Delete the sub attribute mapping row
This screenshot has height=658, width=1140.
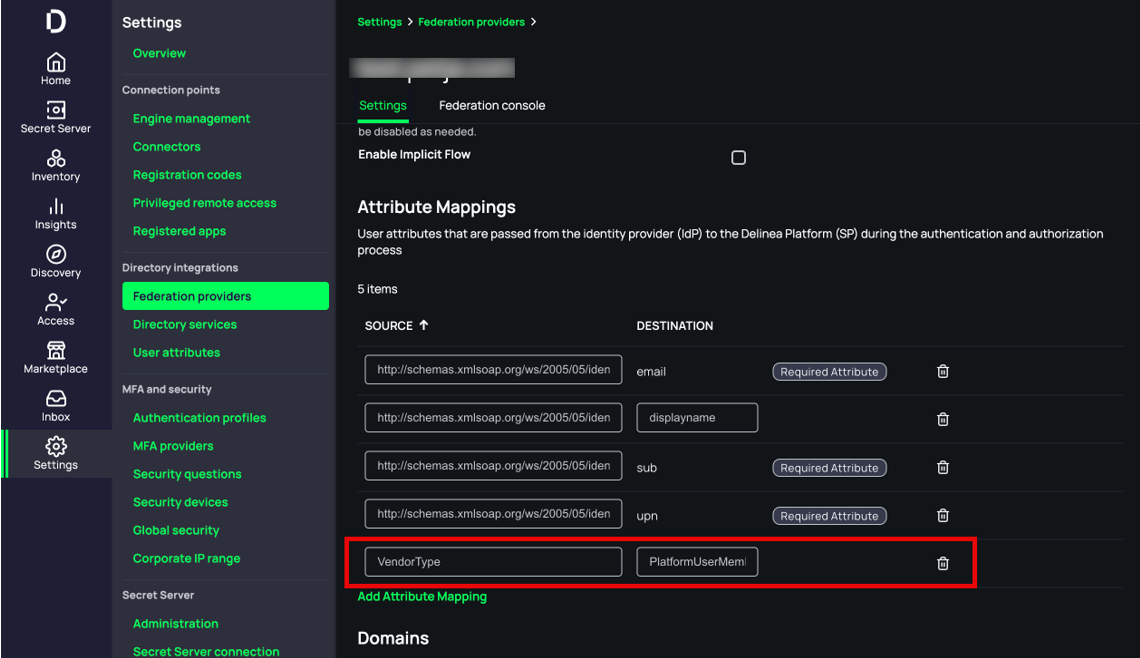click(943, 468)
